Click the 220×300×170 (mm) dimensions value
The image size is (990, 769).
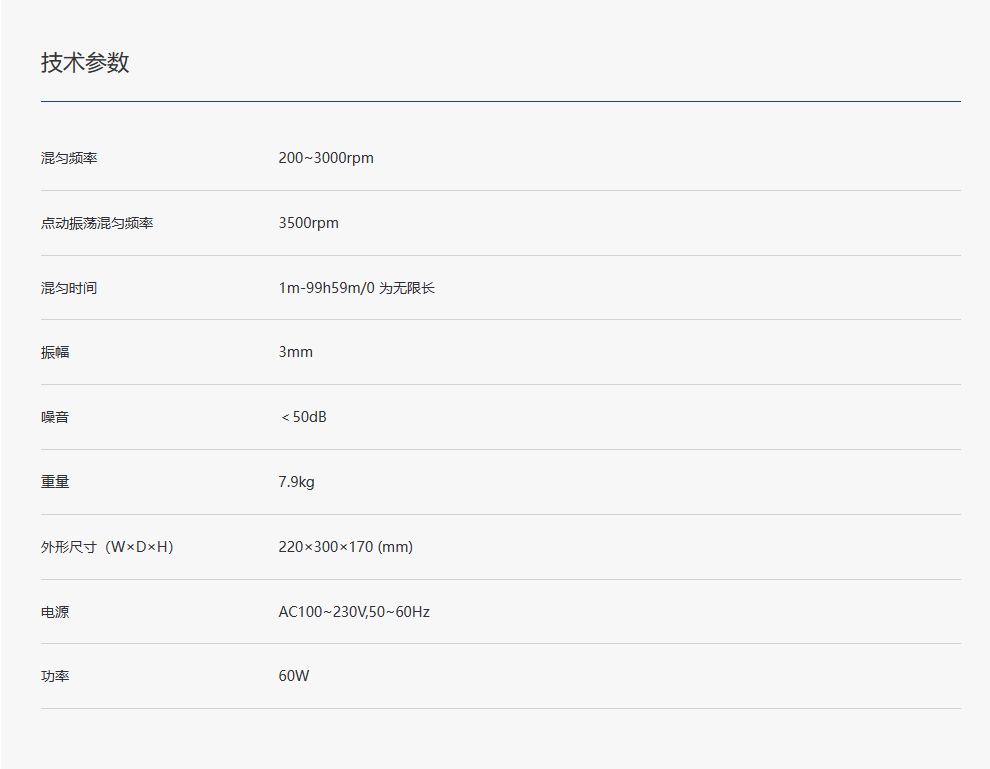(x=345, y=547)
